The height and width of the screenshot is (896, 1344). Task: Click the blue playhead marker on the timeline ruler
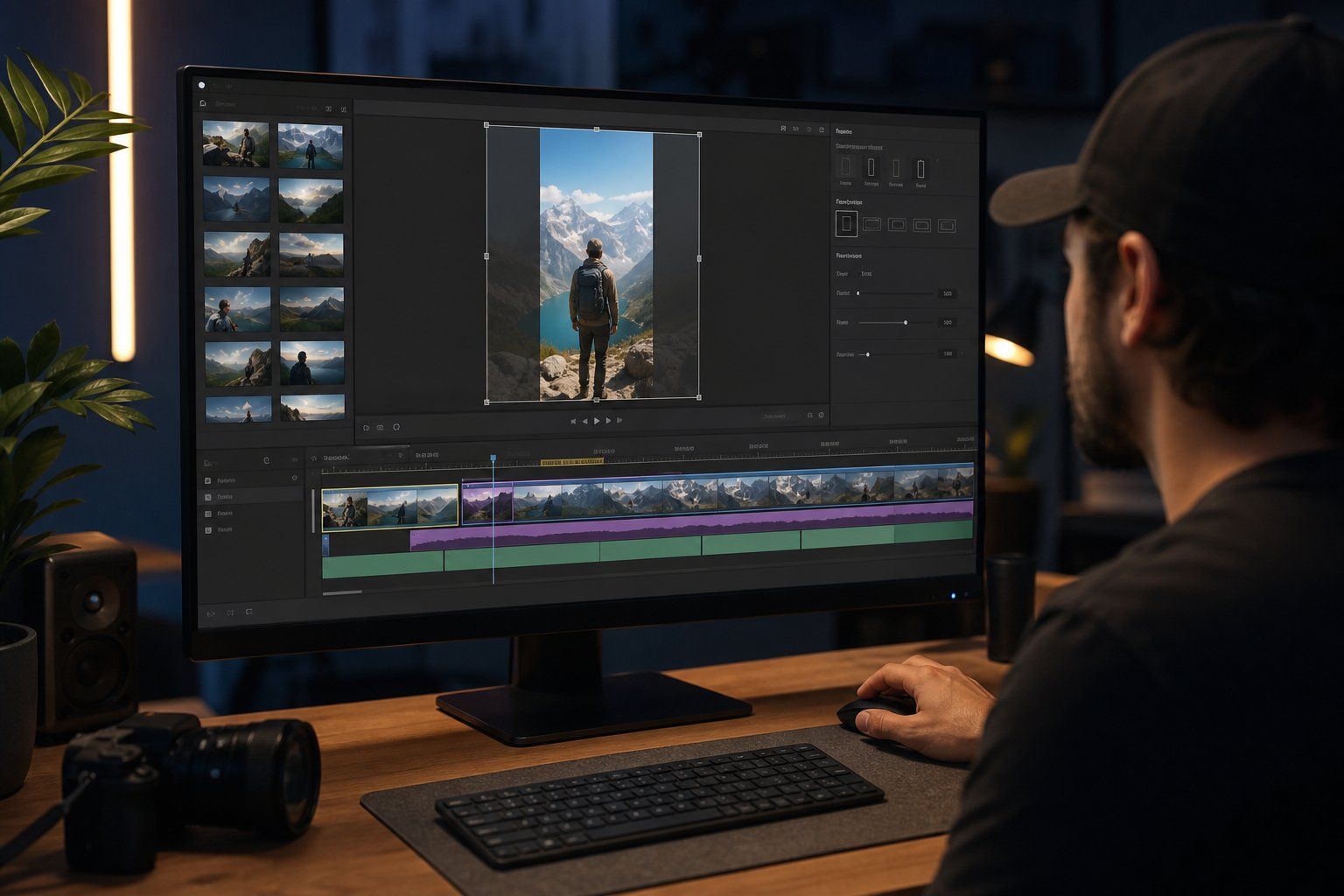click(x=493, y=458)
